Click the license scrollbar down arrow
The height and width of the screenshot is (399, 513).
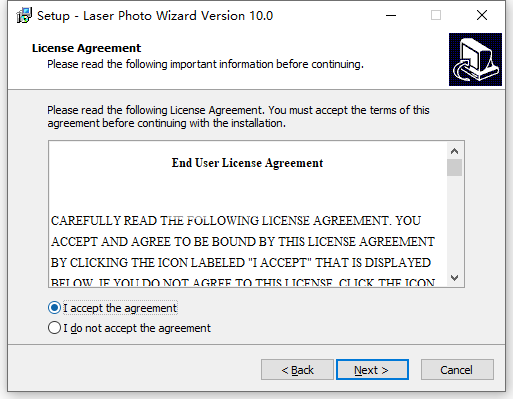pyautogui.click(x=454, y=277)
